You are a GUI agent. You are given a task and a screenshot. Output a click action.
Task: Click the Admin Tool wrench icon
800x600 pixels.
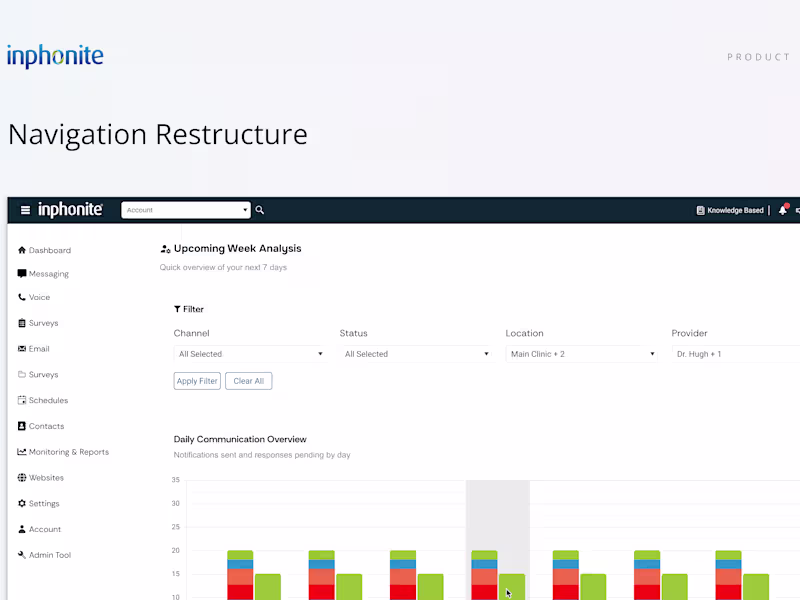point(21,555)
